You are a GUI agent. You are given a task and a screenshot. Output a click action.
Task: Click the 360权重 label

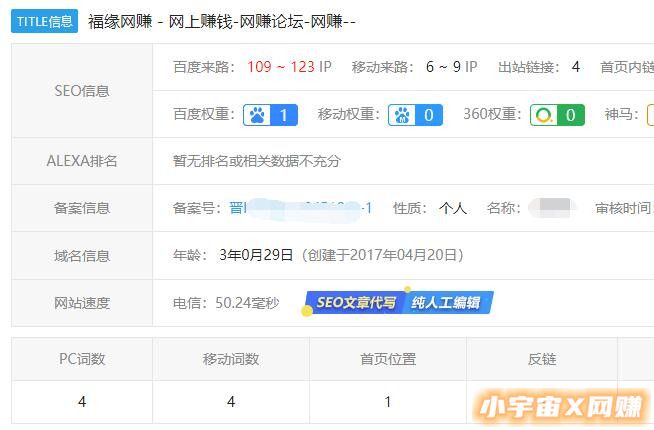(493, 114)
